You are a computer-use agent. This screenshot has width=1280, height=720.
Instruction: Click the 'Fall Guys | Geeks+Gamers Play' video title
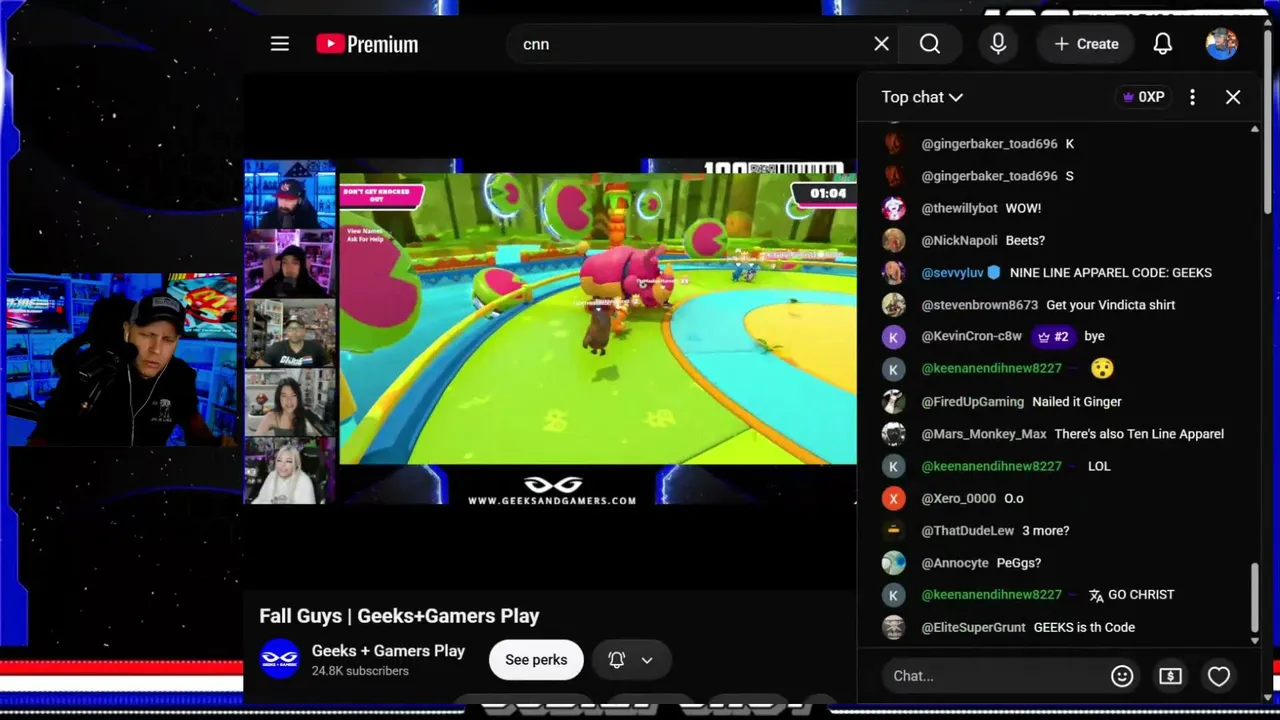pos(399,616)
